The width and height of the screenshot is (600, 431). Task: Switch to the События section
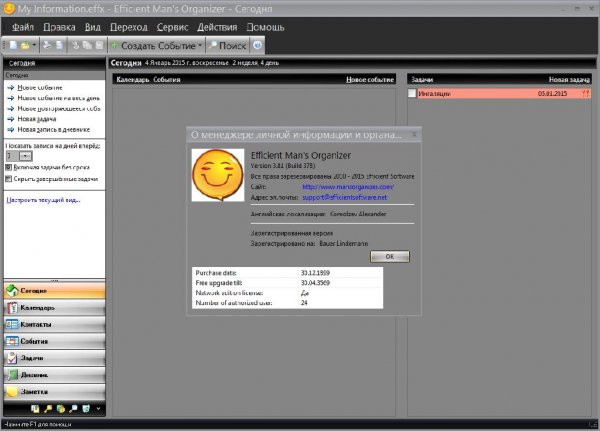click(x=52, y=341)
